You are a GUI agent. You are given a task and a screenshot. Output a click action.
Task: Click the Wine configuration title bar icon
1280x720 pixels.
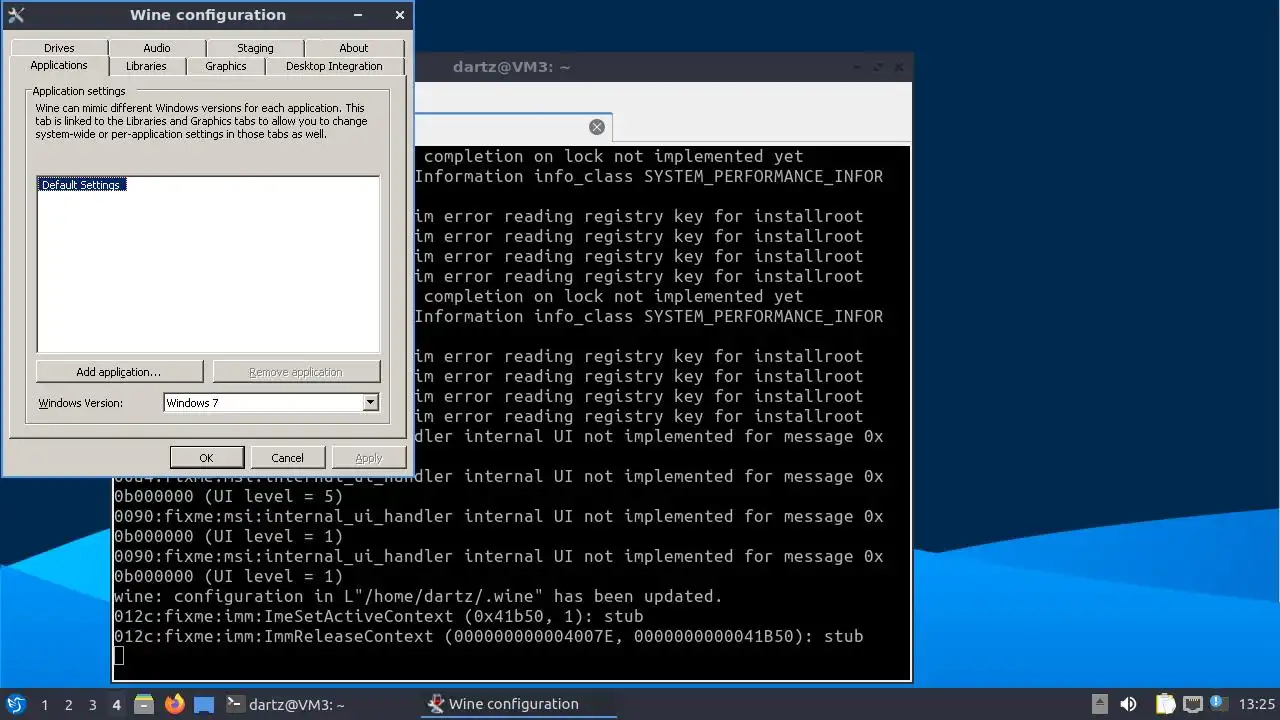(16, 15)
